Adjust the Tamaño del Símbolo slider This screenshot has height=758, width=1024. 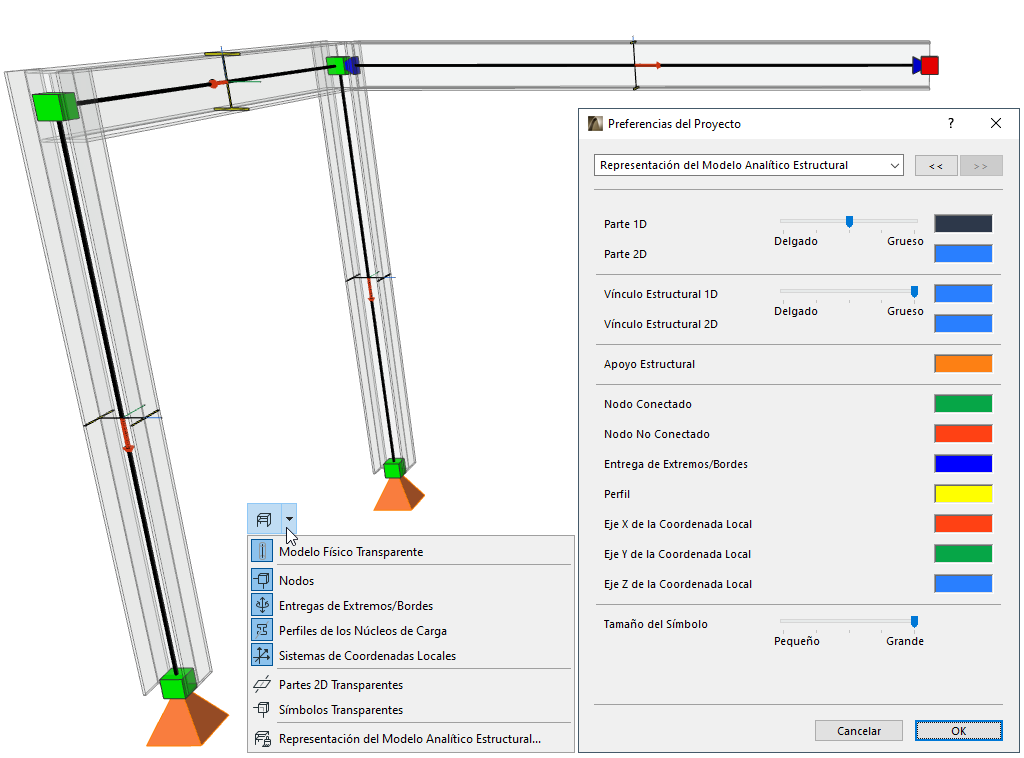914,622
